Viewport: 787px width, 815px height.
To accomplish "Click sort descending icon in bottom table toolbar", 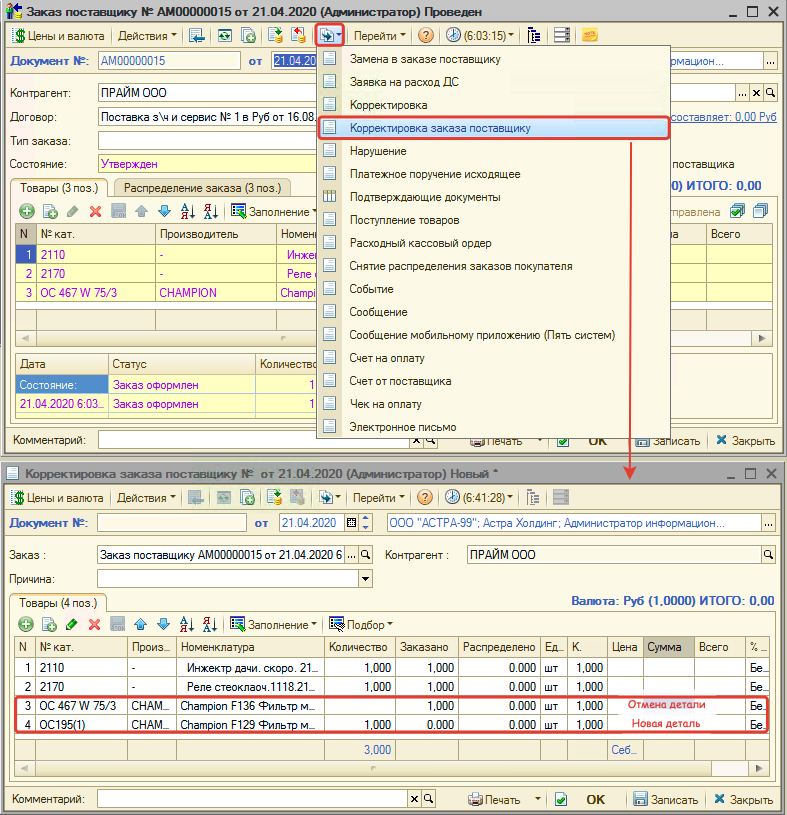I will [209, 624].
